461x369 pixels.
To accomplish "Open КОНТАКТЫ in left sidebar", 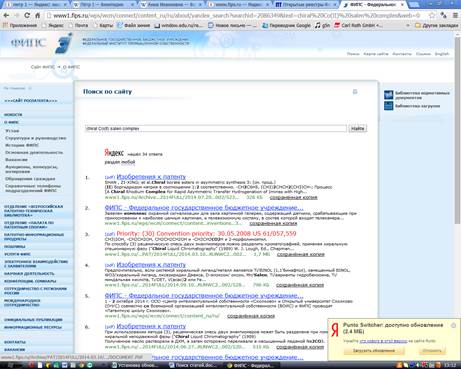I will tap(14, 342).
